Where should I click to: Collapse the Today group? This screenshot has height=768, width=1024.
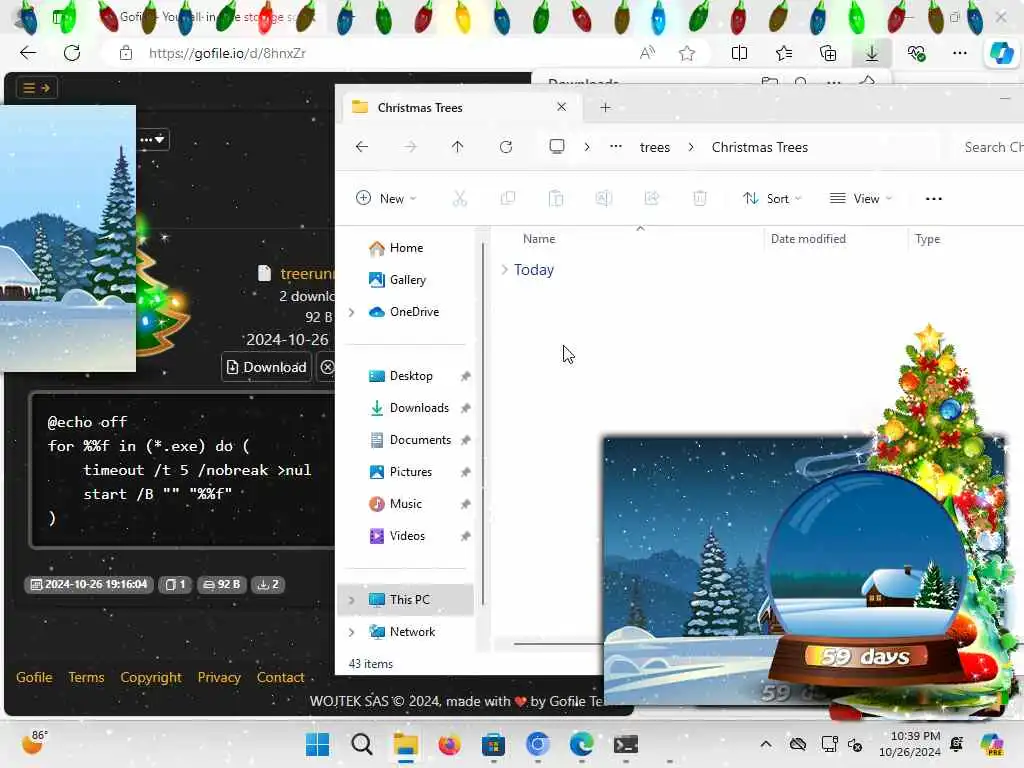coord(504,270)
